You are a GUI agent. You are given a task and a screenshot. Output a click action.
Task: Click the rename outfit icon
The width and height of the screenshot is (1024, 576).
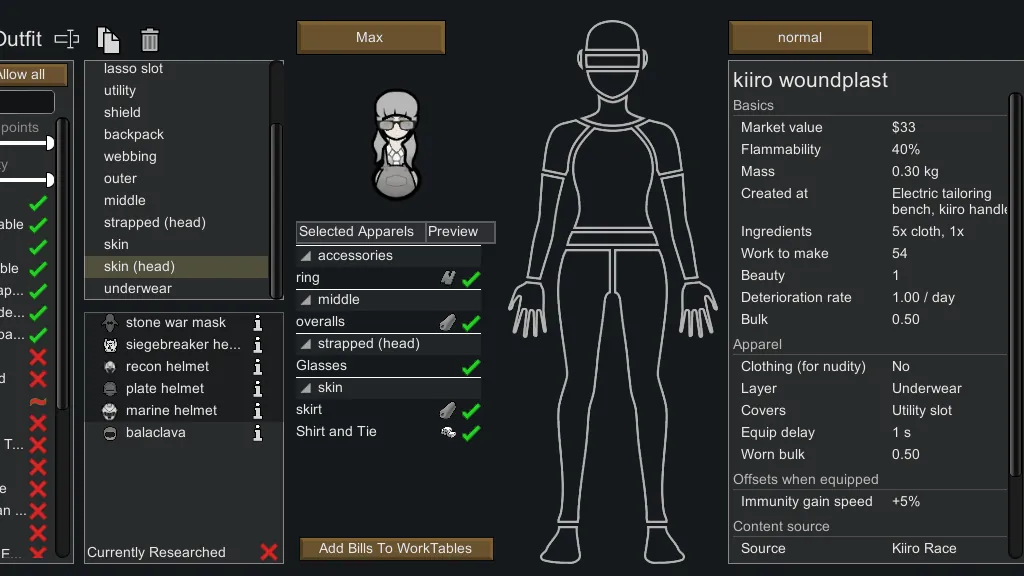click(x=67, y=39)
